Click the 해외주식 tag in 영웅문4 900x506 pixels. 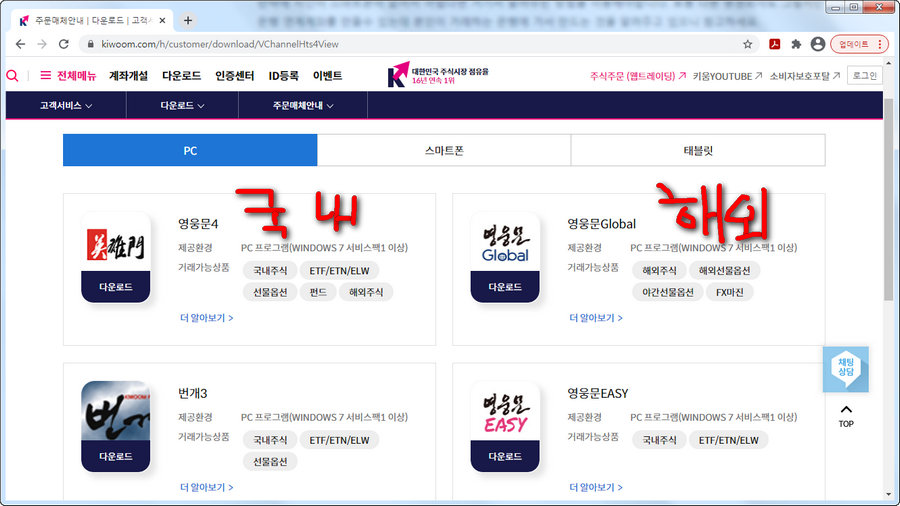click(366, 292)
